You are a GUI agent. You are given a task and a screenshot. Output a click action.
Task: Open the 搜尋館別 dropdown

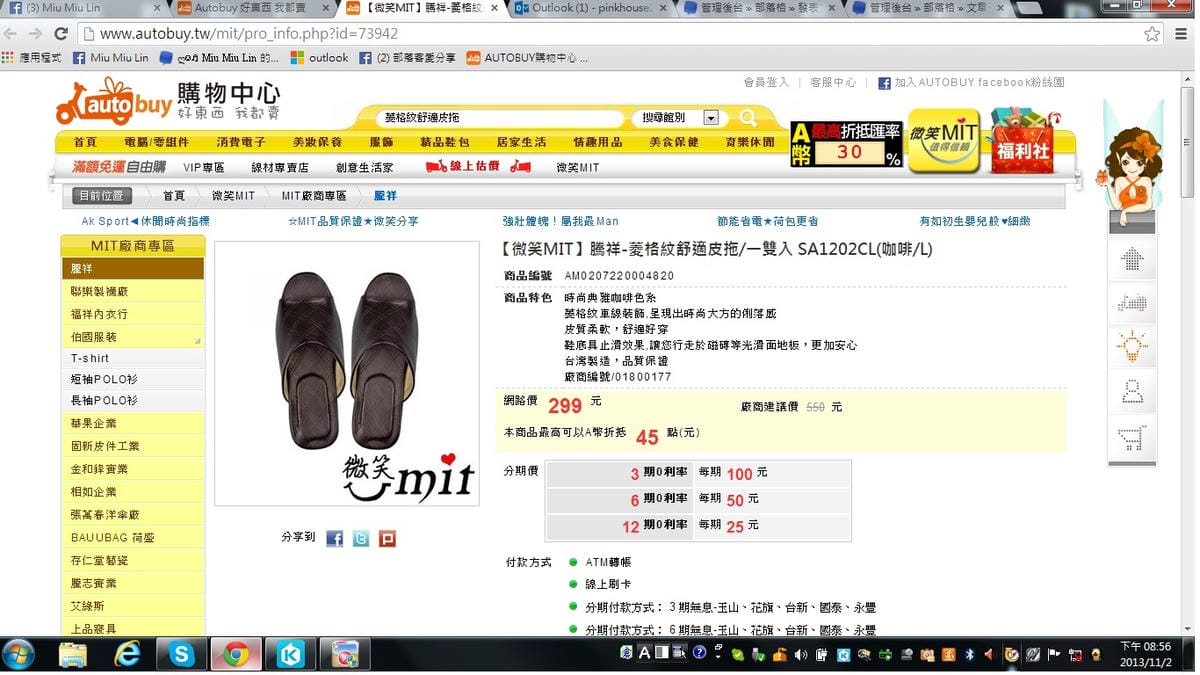tap(712, 117)
